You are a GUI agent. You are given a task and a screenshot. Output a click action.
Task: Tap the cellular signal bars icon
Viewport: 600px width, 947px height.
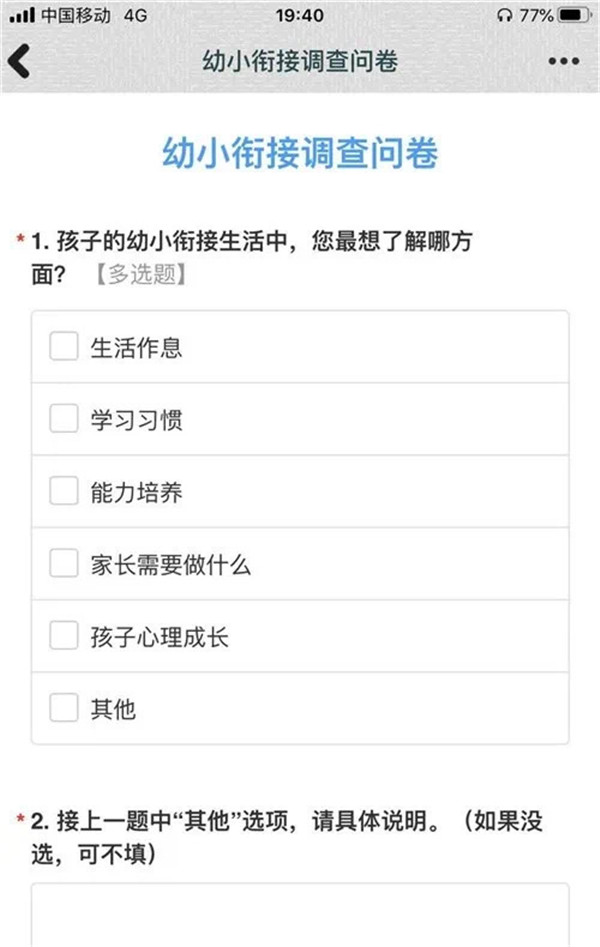tap(22, 14)
